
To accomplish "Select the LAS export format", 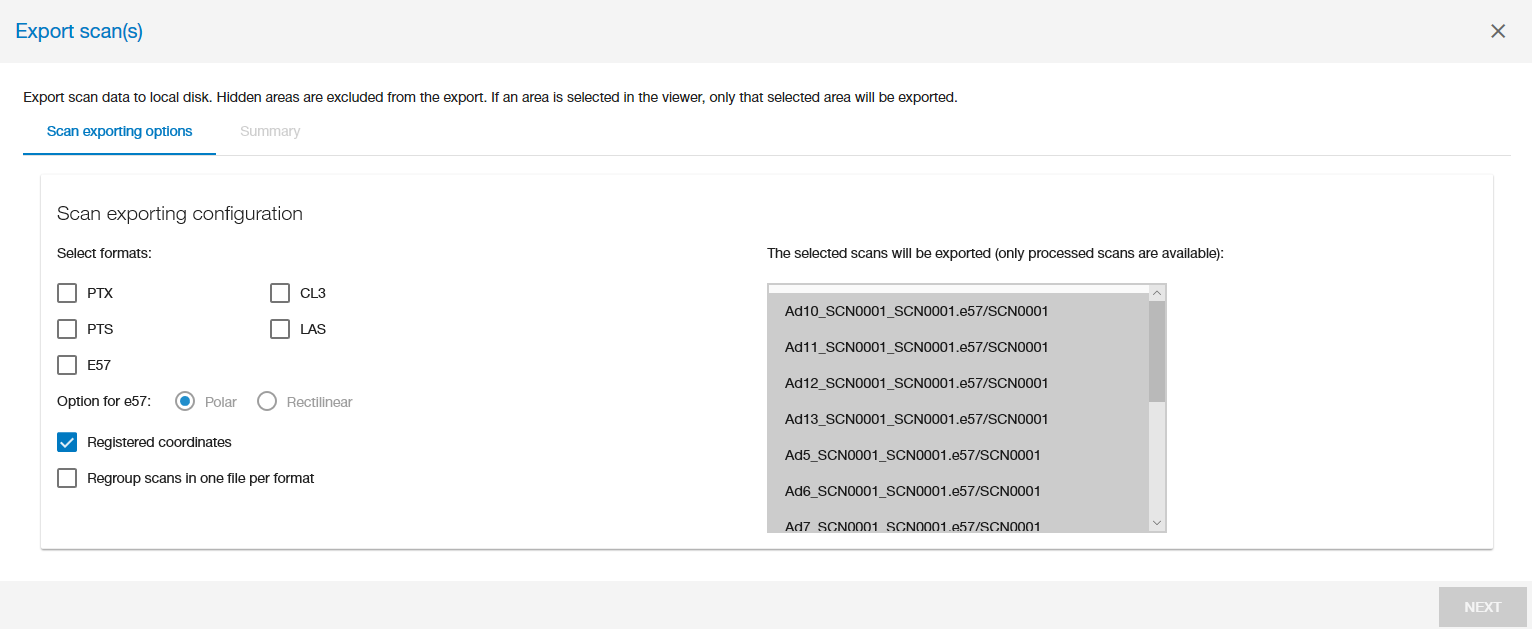I will pyautogui.click(x=280, y=329).
